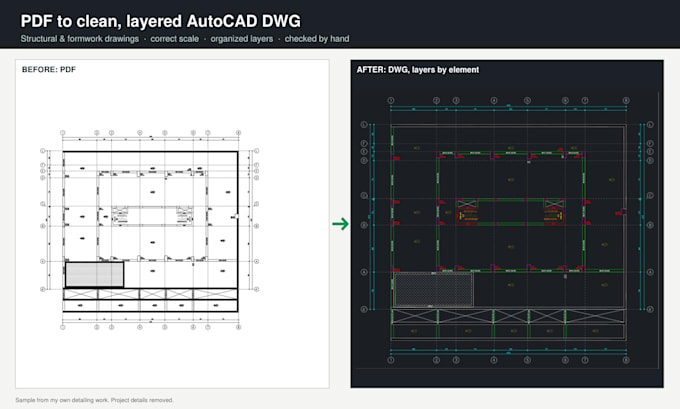Open the black-and-white PDF floor plan image
This screenshot has height=409, width=680.
150,230
